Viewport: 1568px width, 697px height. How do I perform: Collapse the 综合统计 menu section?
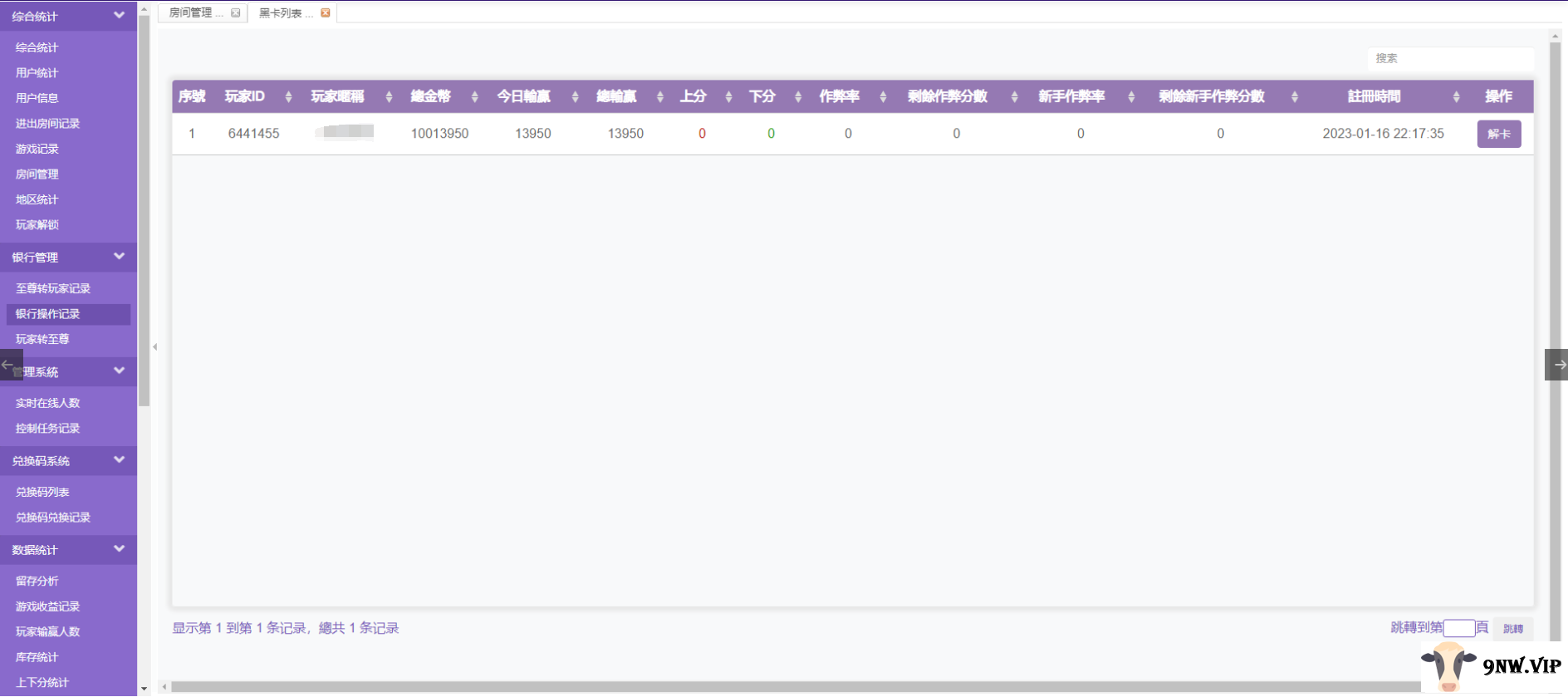(119, 15)
